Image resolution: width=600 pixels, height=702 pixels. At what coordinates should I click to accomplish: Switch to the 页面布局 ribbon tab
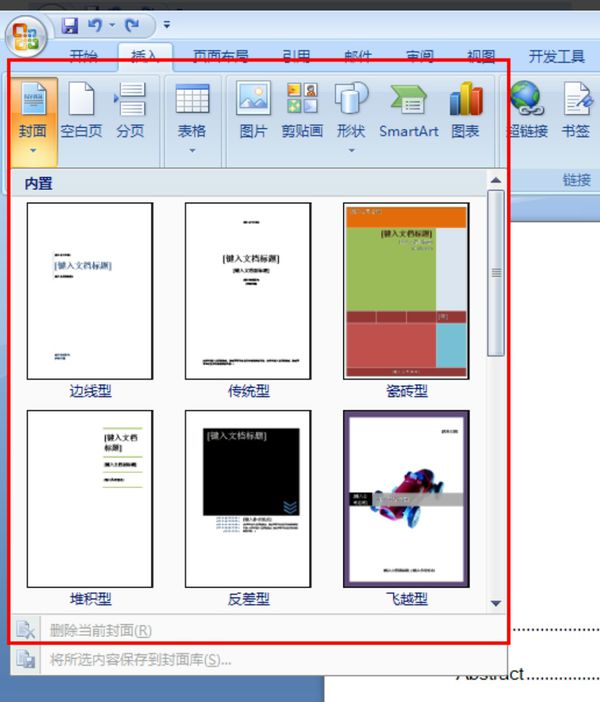click(221, 56)
